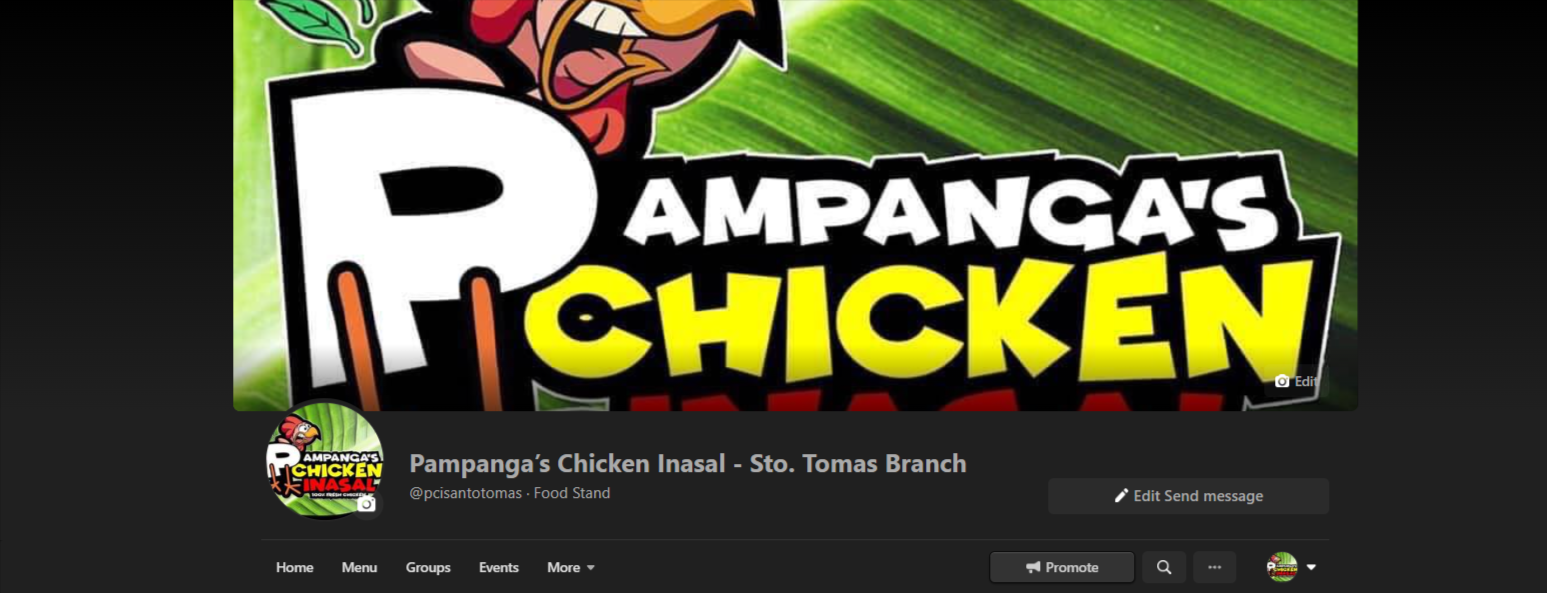The image size is (1547, 593).
Task: Open the Pampanga's Chicken cover photo
Action: coord(795,205)
